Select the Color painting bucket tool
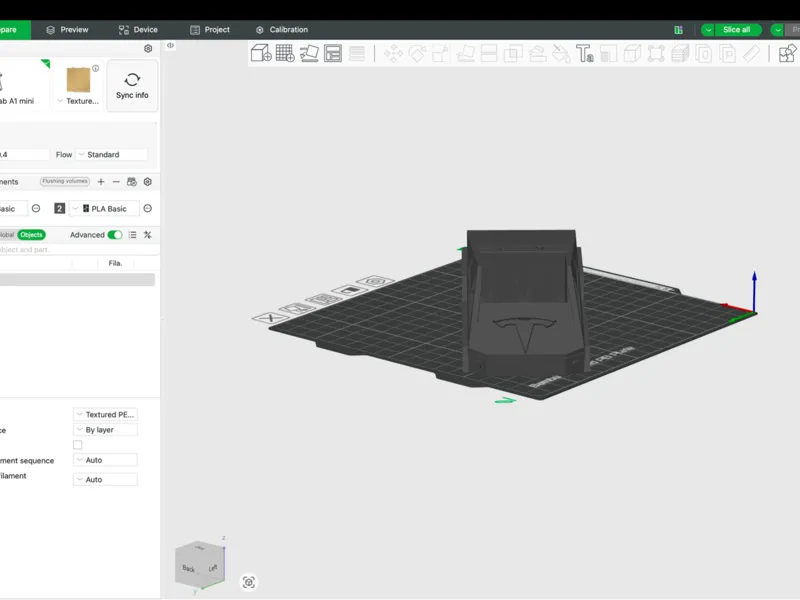 (561, 53)
